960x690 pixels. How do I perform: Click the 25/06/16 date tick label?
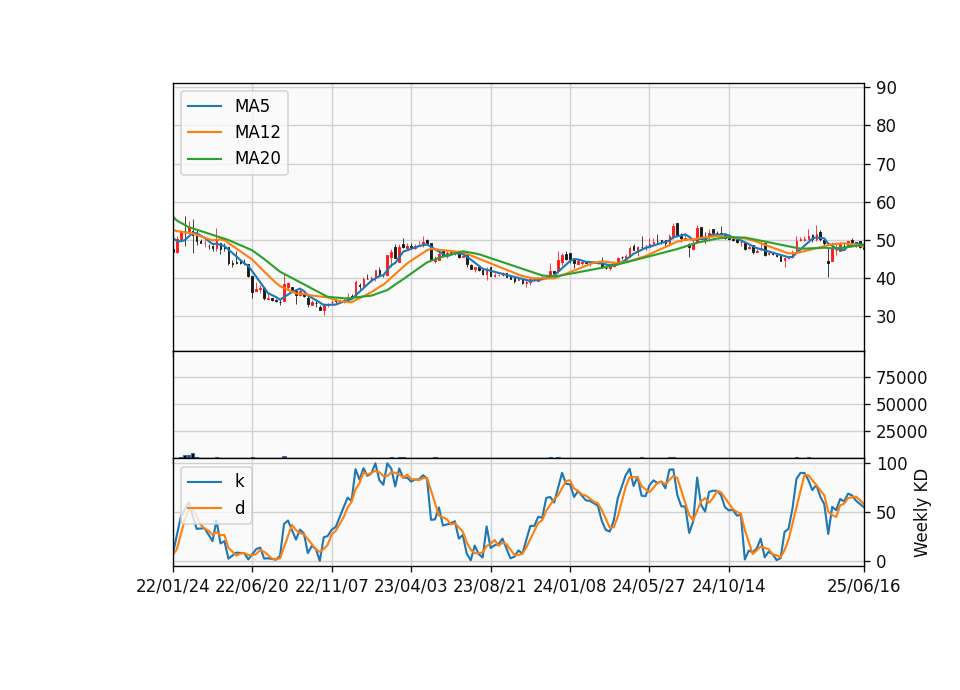(x=863, y=586)
